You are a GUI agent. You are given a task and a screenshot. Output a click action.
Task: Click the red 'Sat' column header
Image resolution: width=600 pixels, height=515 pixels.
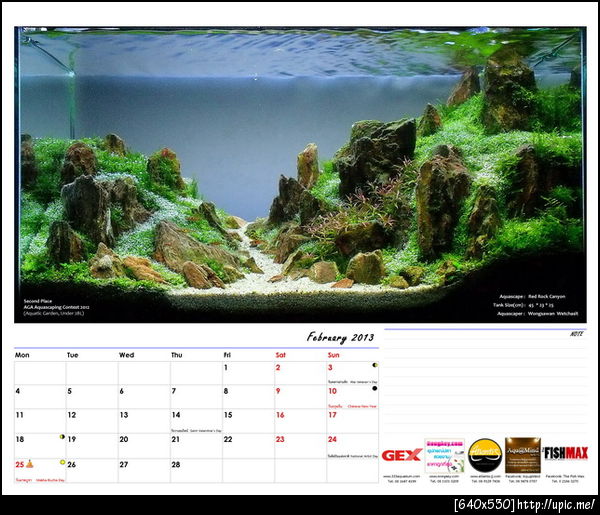coord(280,355)
